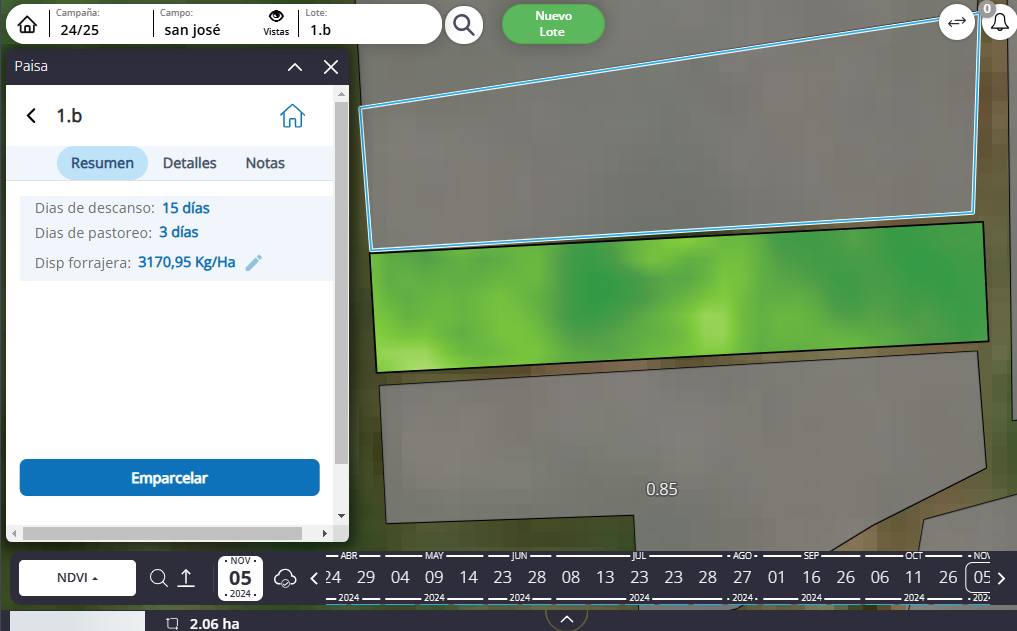The image size is (1017, 631).
Task: Click the panel's scroll-left arrow
Action: (x=14, y=533)
